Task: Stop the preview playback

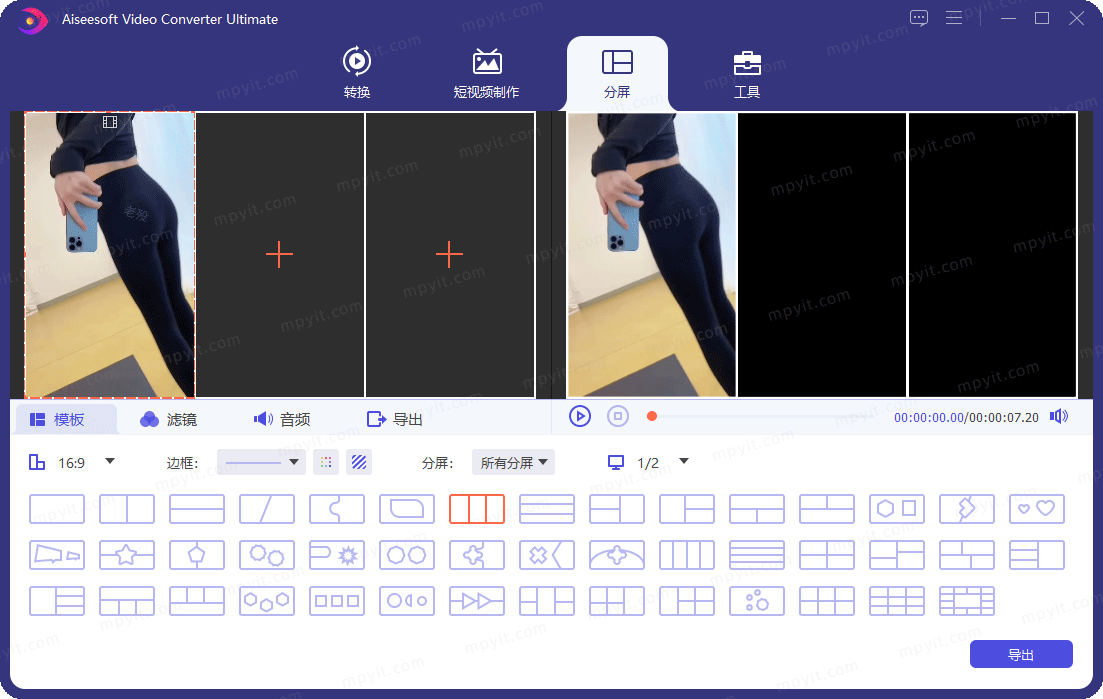Action: 618,416
